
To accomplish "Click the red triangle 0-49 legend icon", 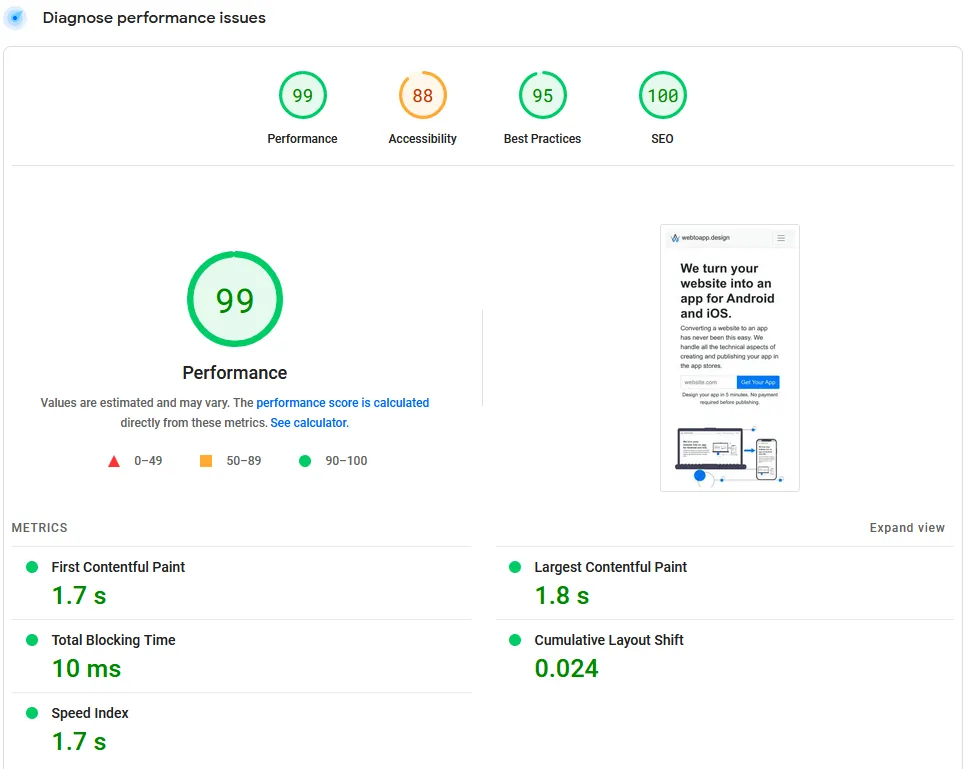I will coord(113,461).
